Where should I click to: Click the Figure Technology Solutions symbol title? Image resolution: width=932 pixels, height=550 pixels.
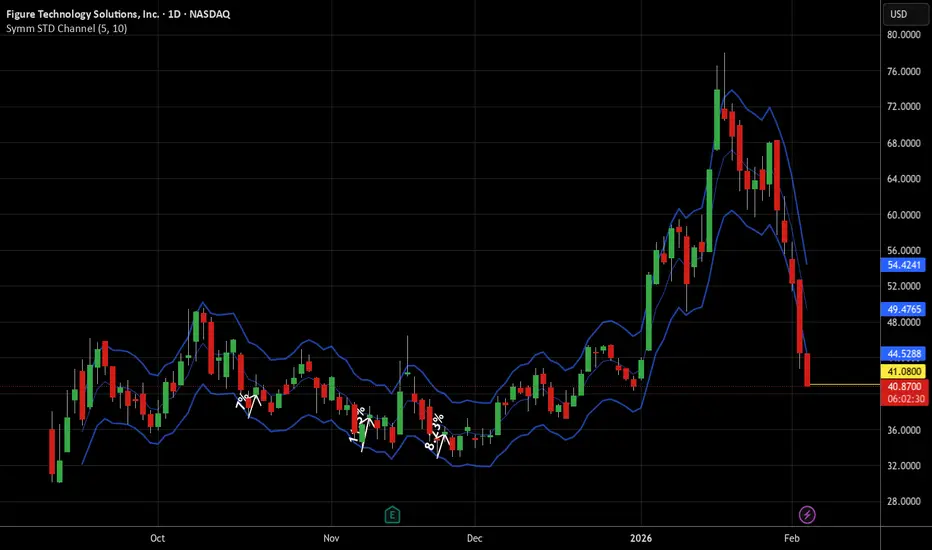pos(118,14)
